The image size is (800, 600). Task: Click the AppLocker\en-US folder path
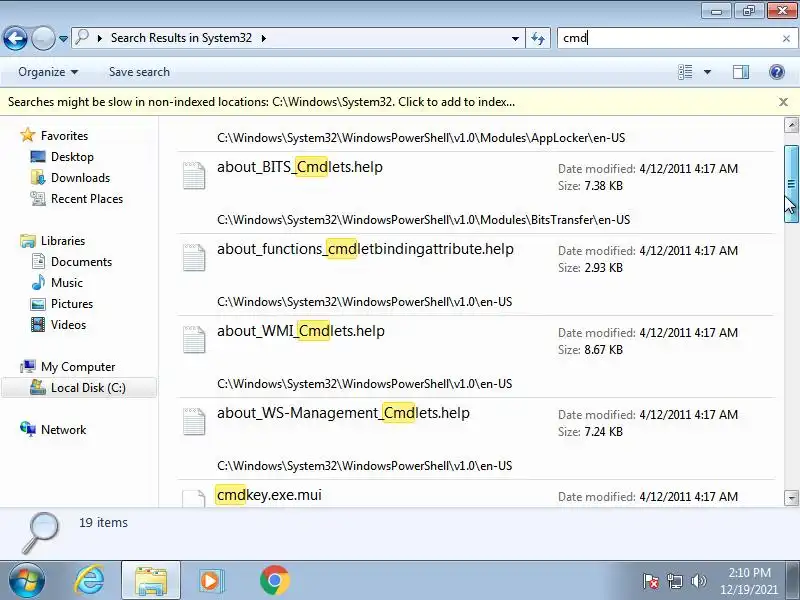(x=421, y=138)
